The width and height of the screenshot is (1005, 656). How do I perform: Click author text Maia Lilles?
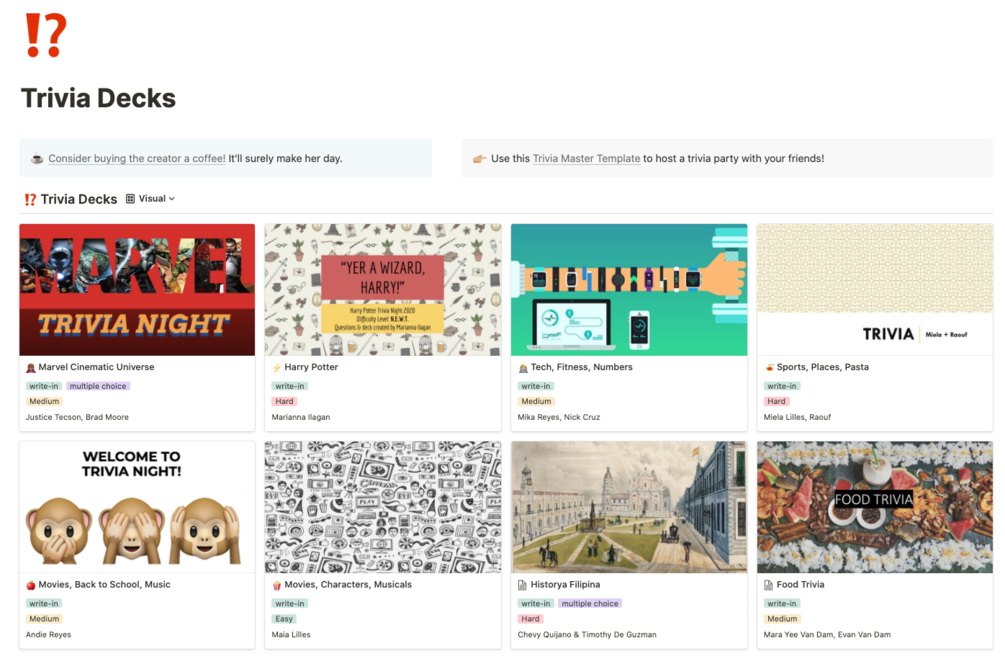291,634
